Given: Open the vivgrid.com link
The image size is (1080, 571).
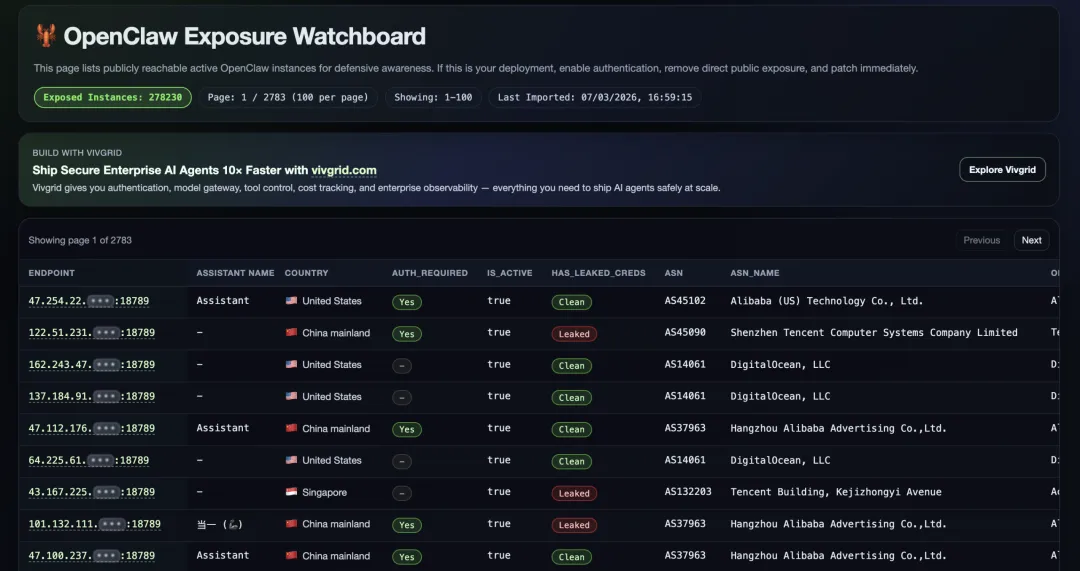Looking at the screenshot, I should click(x=344, y=170).
